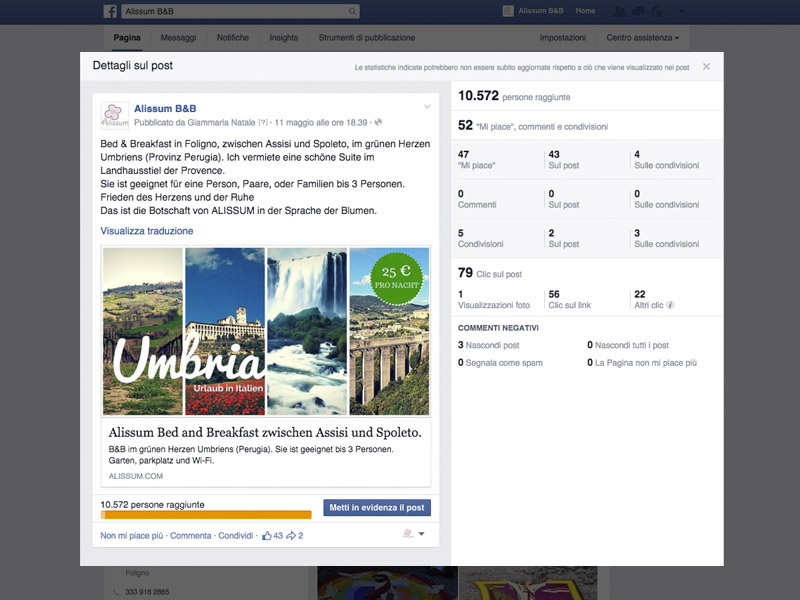
Task: Click Condividi link under post
Action: coord(236,536)
